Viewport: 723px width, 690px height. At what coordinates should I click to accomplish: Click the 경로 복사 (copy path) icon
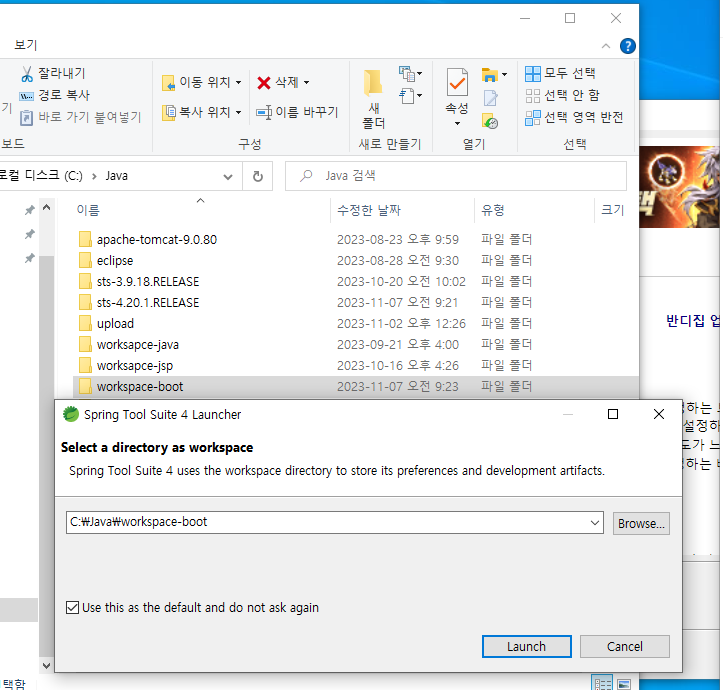click(26, 96)
